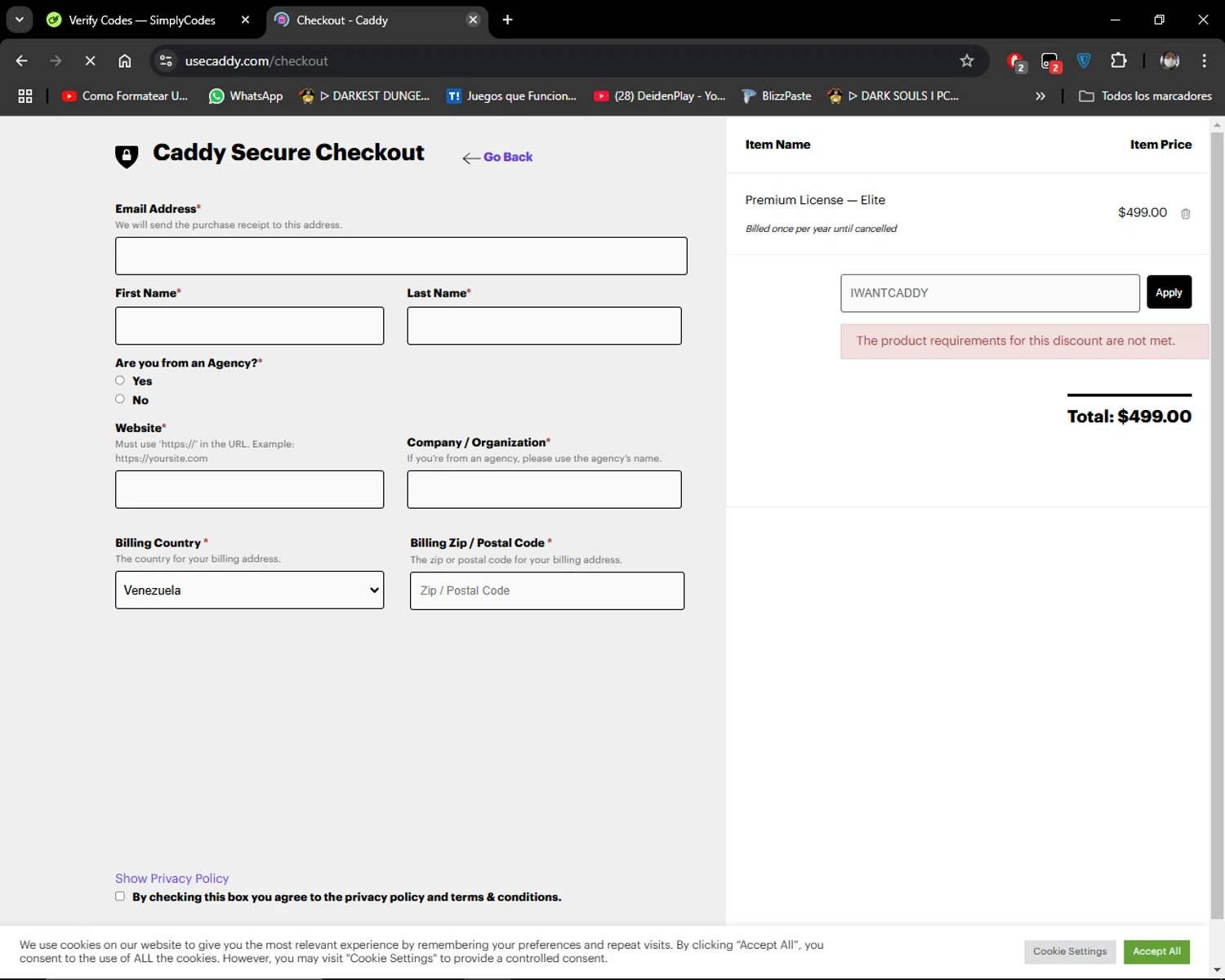The image size is (1225, 980).
Task: Open DARKEST DUNGE... bookmark
Action: tap(364, 96)
